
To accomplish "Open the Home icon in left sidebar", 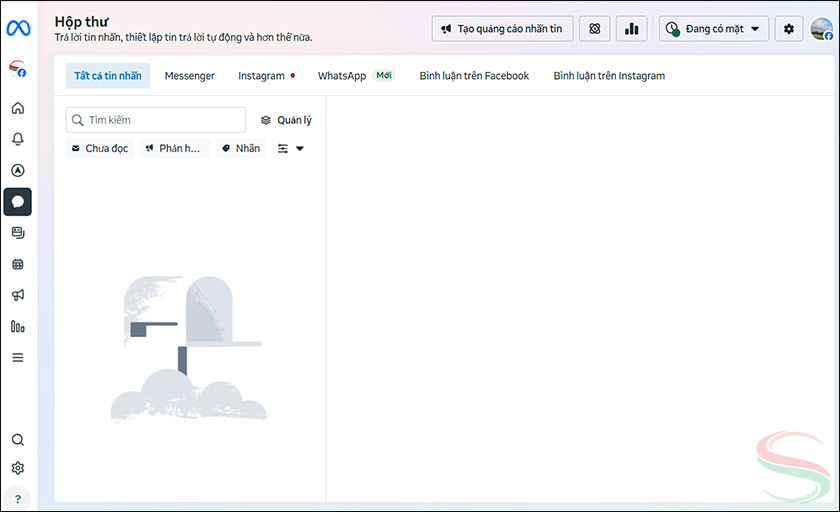I will (17, 108).
